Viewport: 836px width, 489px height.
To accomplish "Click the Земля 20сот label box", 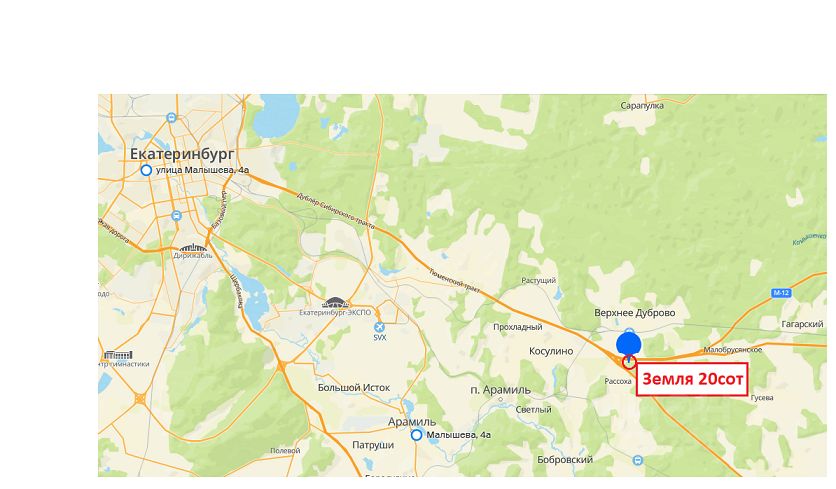I will (692, 379).
